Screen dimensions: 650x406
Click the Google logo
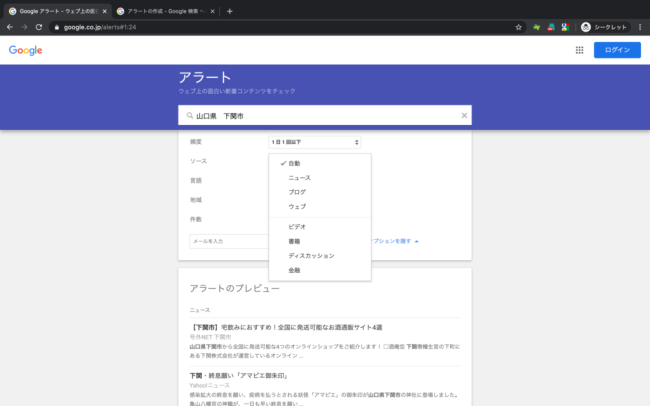coord(26,50)
